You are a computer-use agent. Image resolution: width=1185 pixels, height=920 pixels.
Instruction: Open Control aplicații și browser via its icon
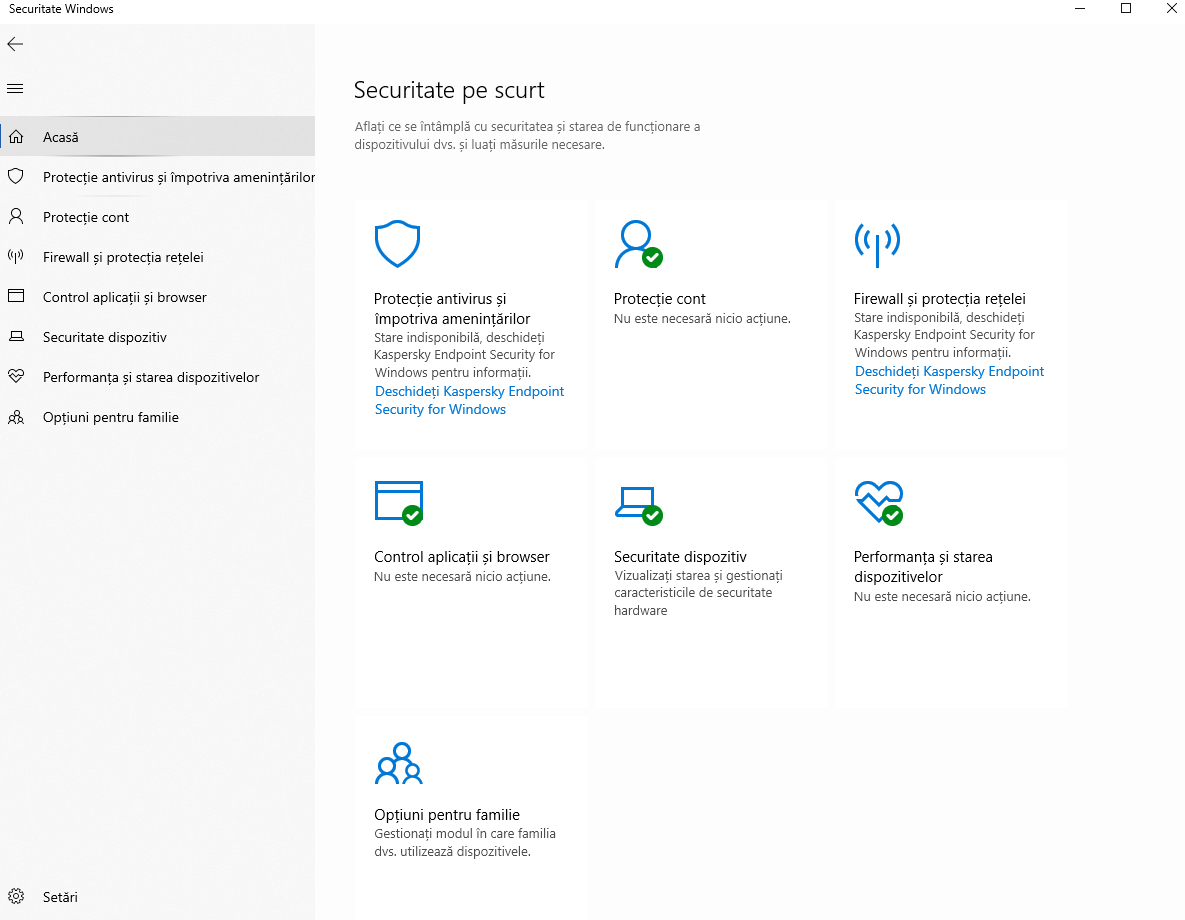point(398,502)
